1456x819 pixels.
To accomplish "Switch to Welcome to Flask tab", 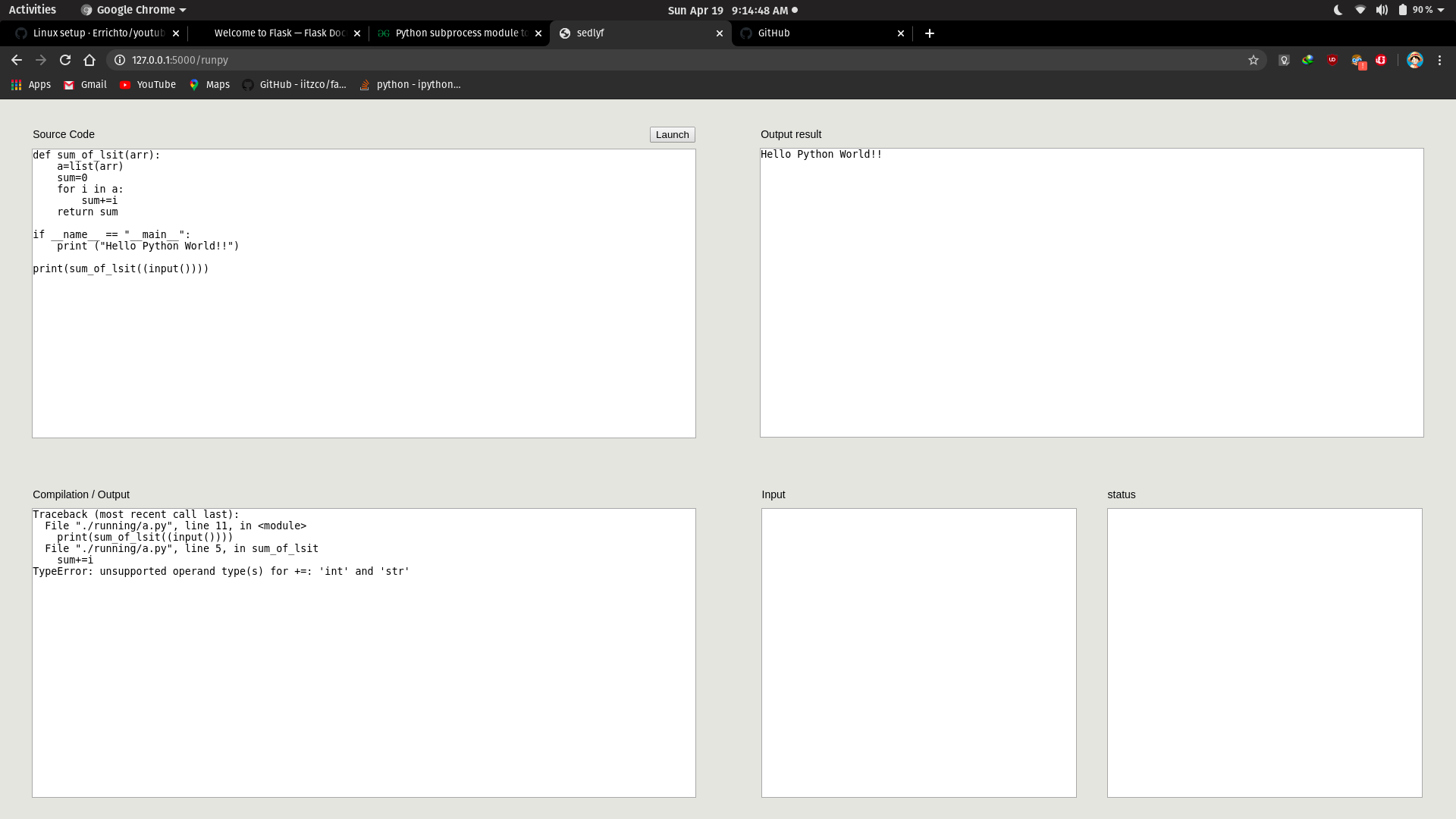I will point(279,33).
